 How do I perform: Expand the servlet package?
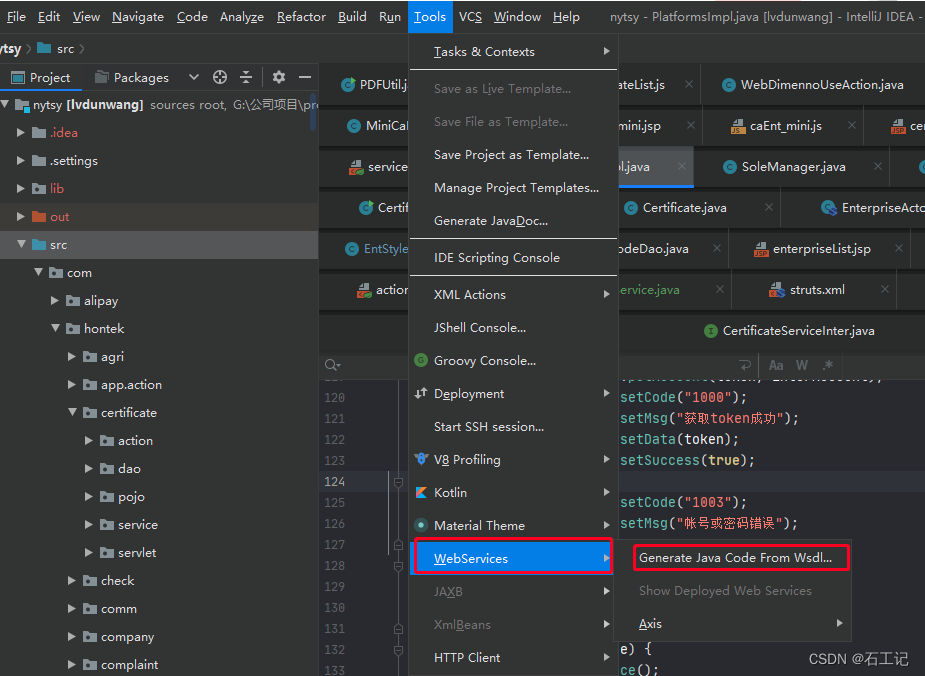point(88,552)
